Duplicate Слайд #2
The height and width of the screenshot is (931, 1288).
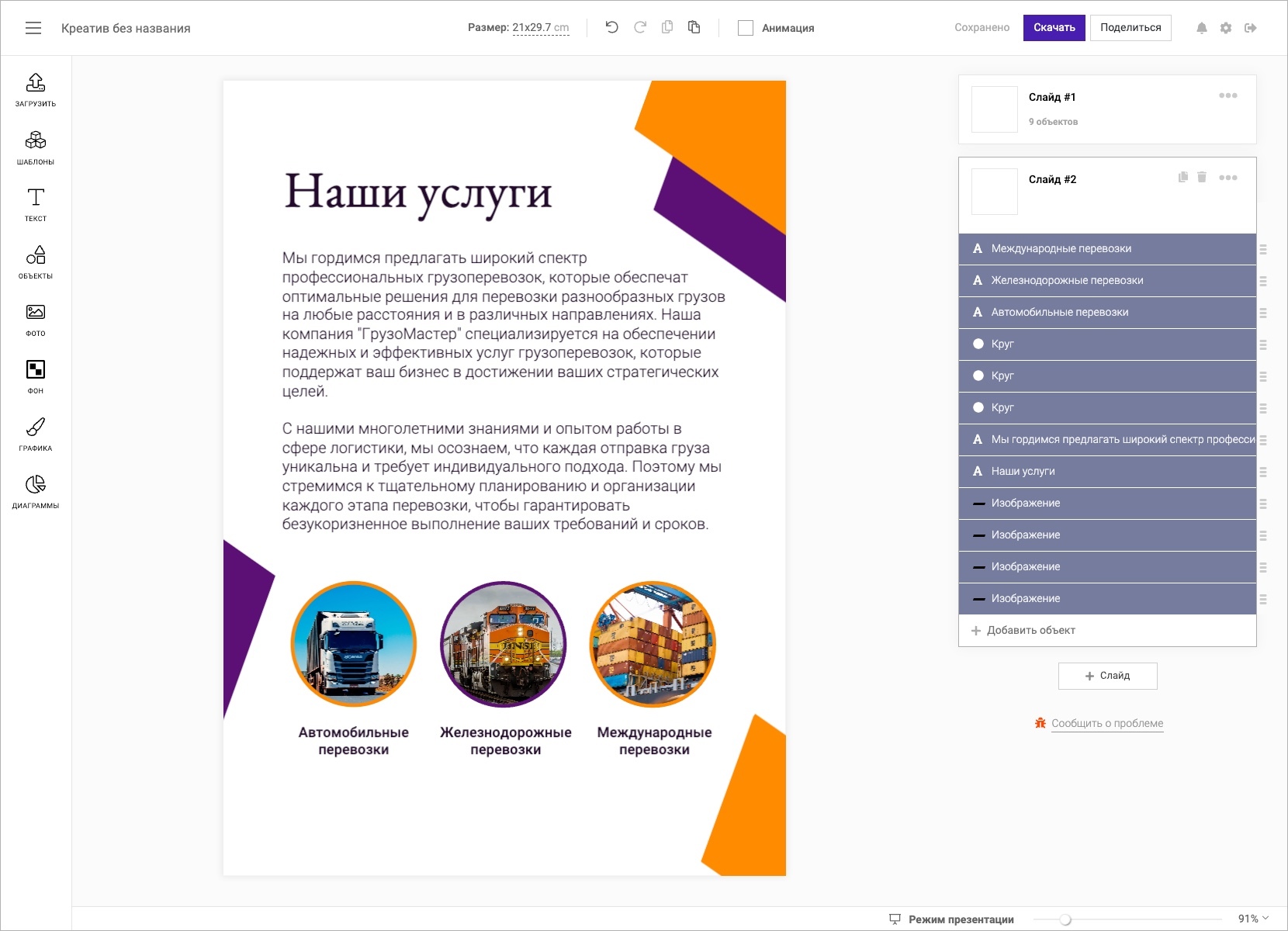1183,177
